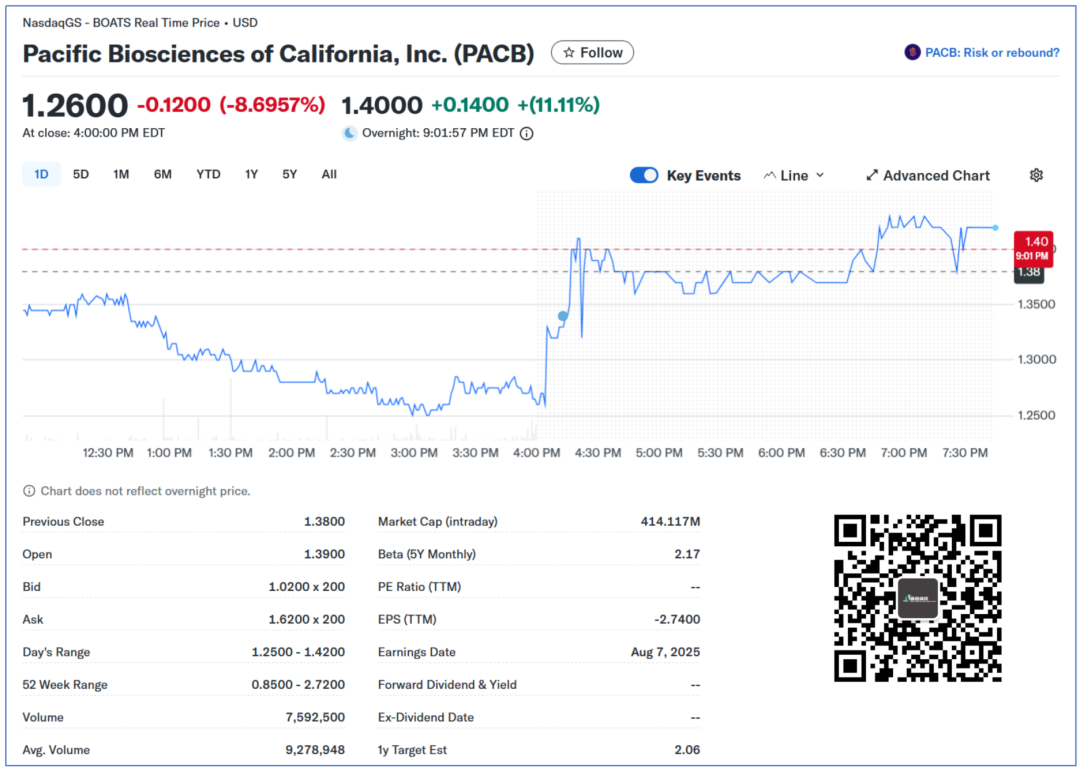Click the Earnings Date Aug 7, 2025
Image resolution: width=1080 pixels, height=768 pixels.
point(665,652)
